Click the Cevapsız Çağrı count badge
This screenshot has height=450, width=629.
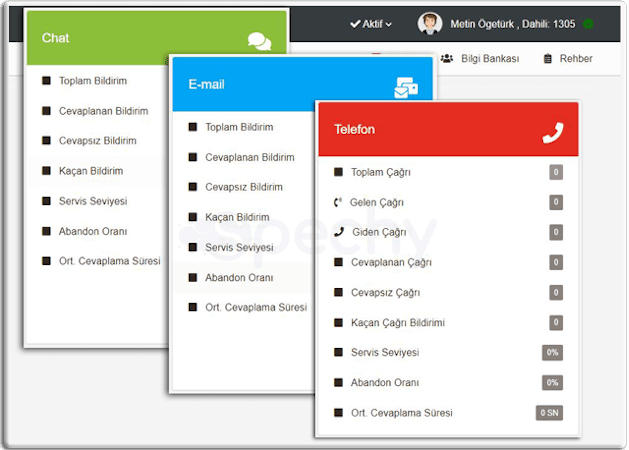(556, 292)
